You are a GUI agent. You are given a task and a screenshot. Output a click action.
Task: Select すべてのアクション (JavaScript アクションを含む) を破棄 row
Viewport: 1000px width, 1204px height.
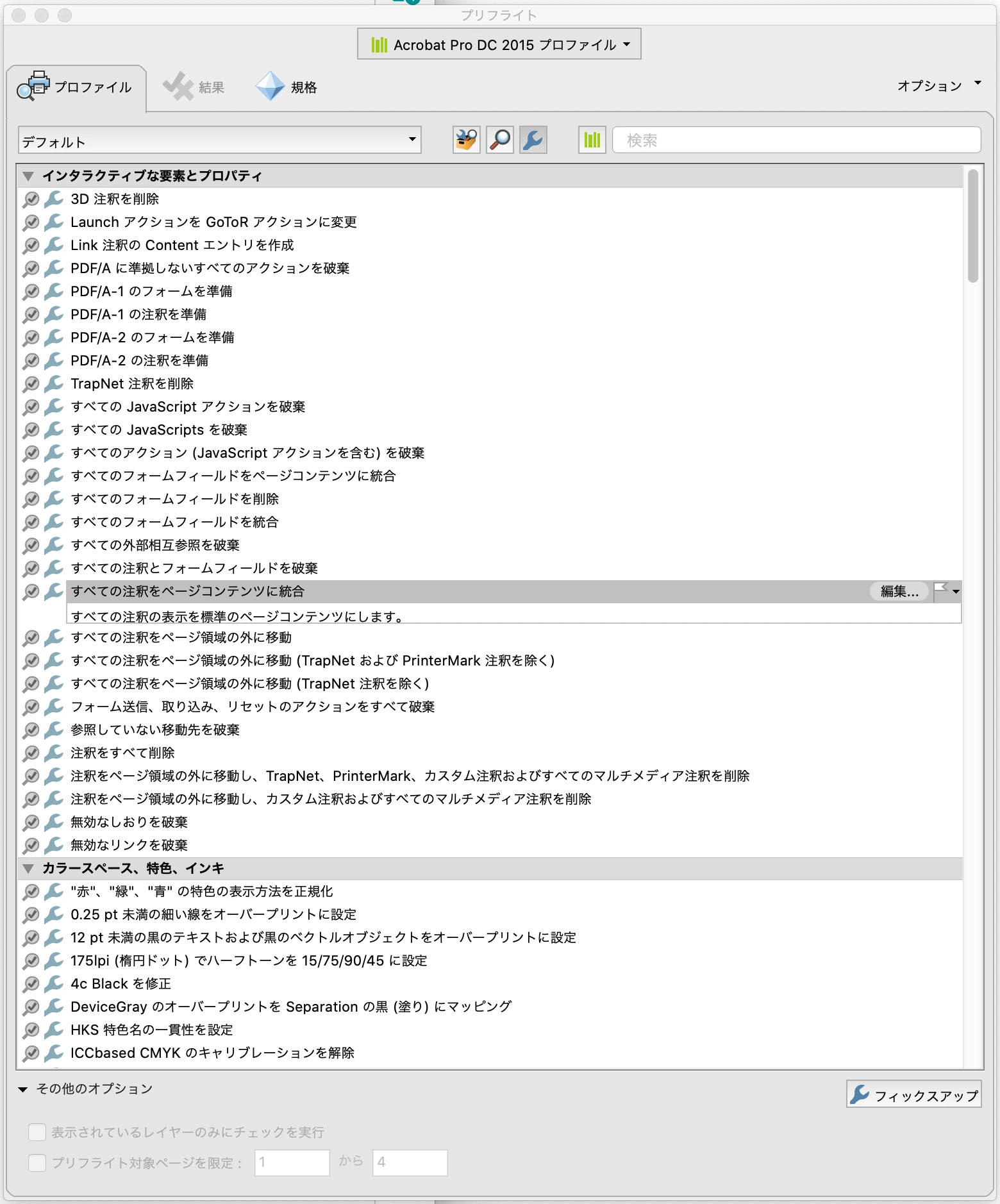(492, 453)
